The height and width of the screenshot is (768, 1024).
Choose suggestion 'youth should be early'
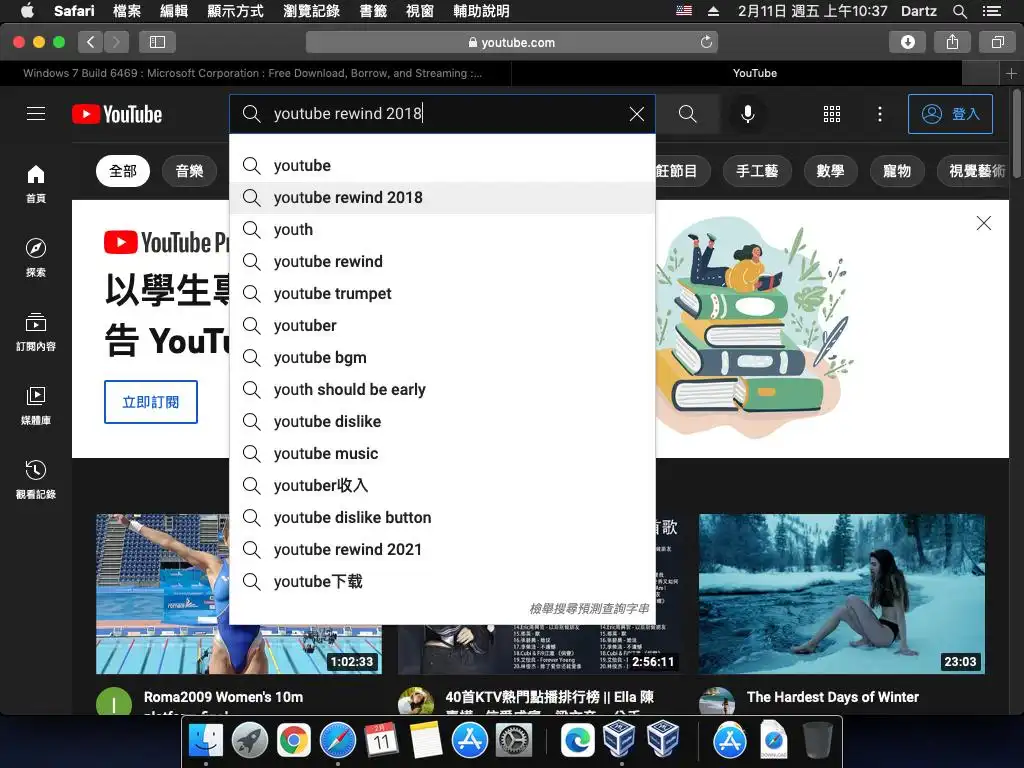pos(443,389)
